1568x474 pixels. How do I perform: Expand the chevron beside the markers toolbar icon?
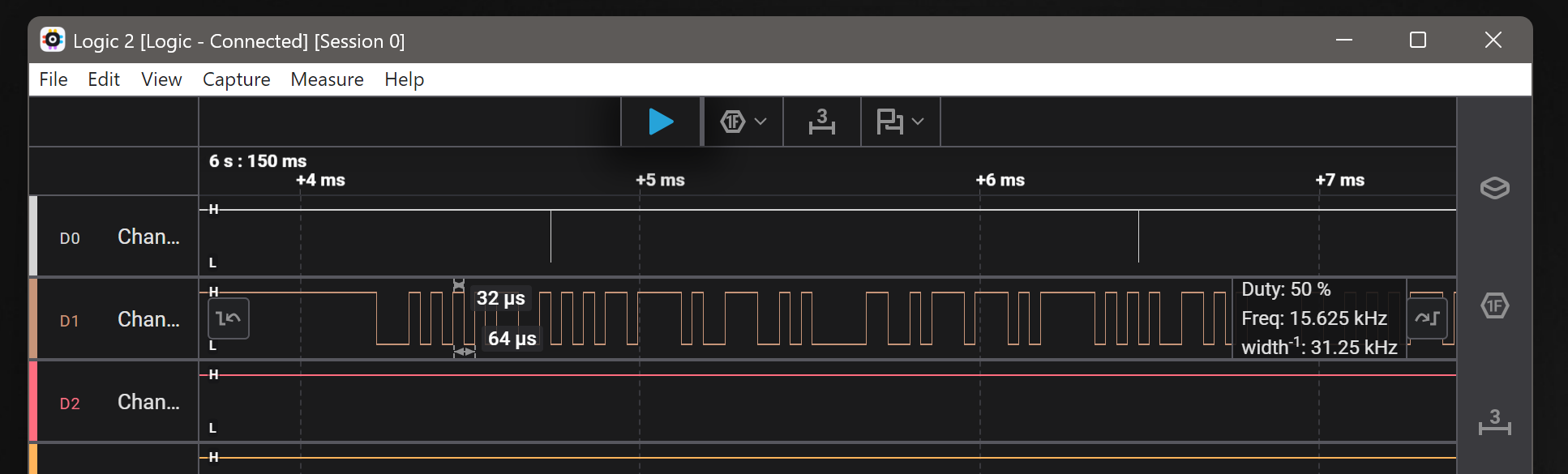(x=918, y=122)
